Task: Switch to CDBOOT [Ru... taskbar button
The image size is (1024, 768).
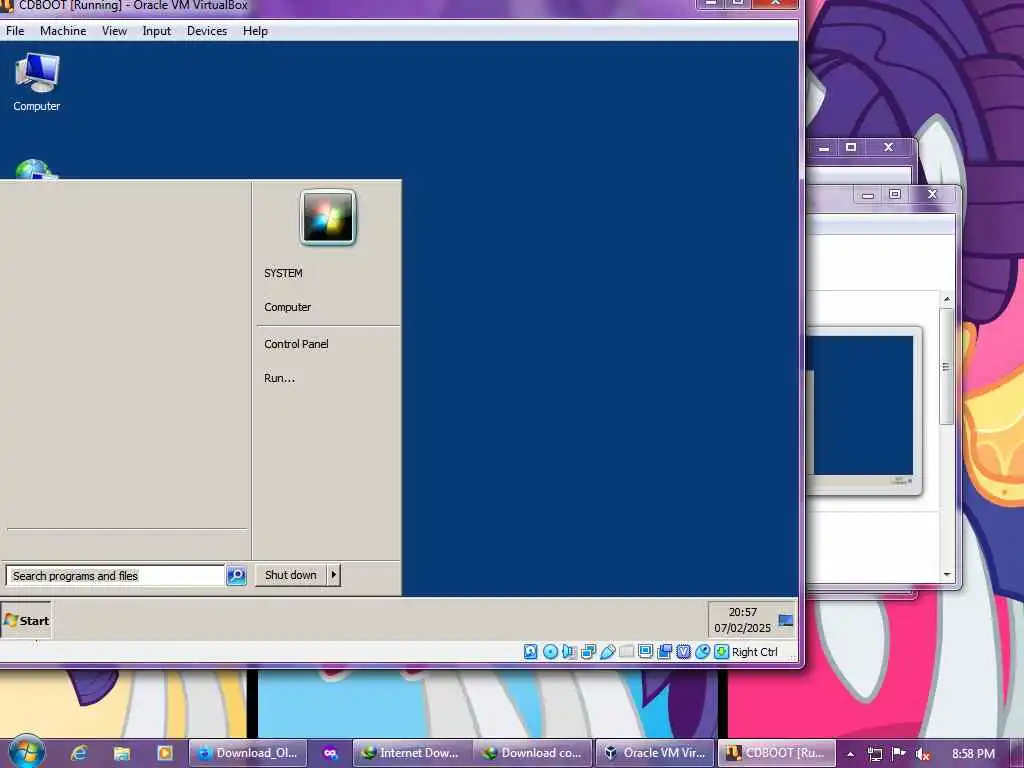Action: click(776, 753)
